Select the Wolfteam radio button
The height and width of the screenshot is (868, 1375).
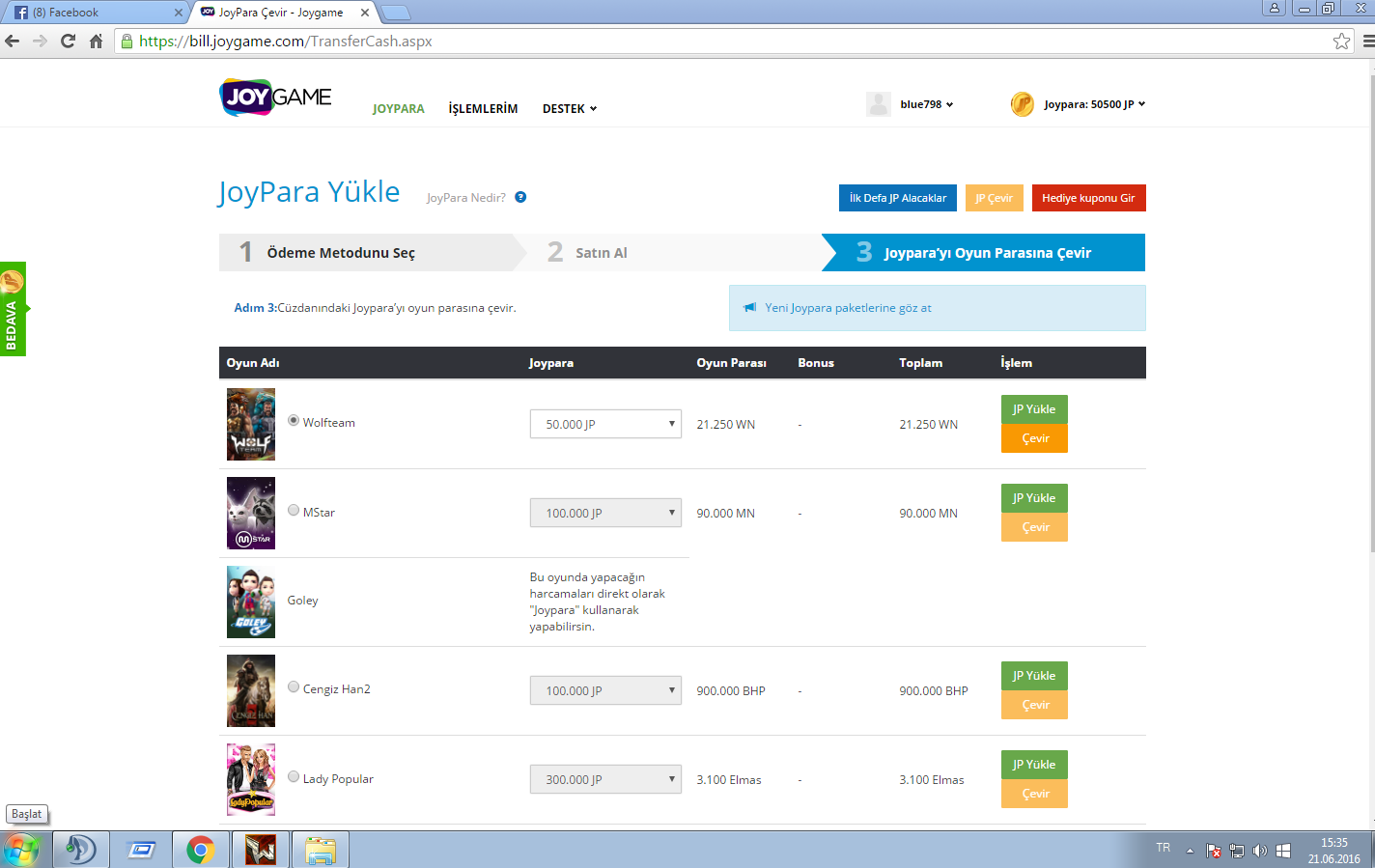294,421
